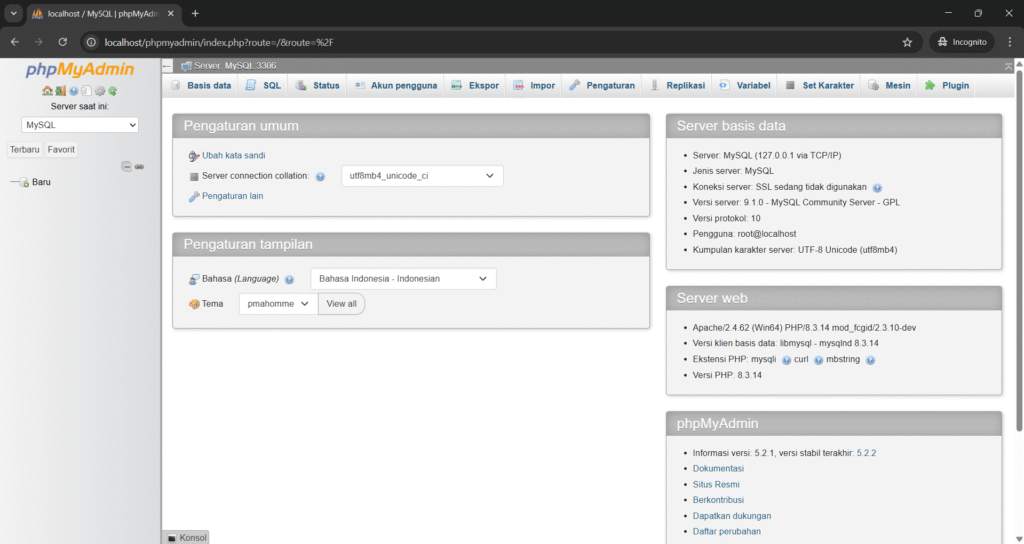Open the Impor tab
This screenshot has width=1024, height=544.
[x=534, y=86]
